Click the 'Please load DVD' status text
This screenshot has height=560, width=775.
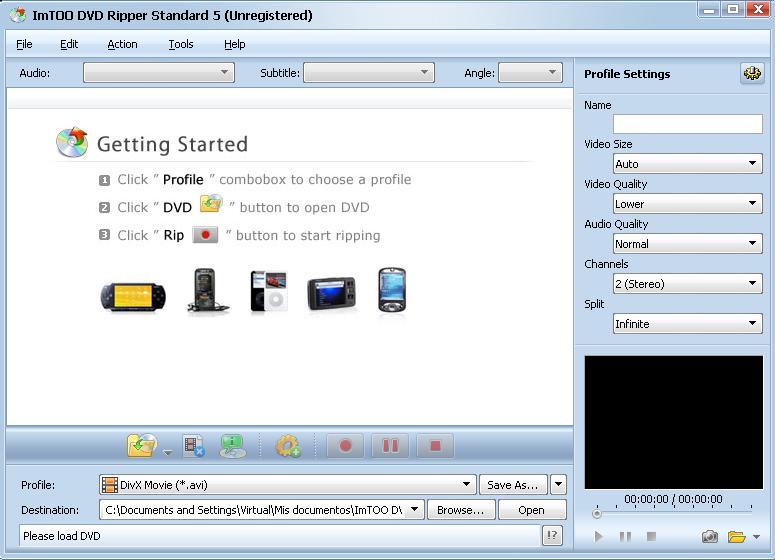pos(62,536)
